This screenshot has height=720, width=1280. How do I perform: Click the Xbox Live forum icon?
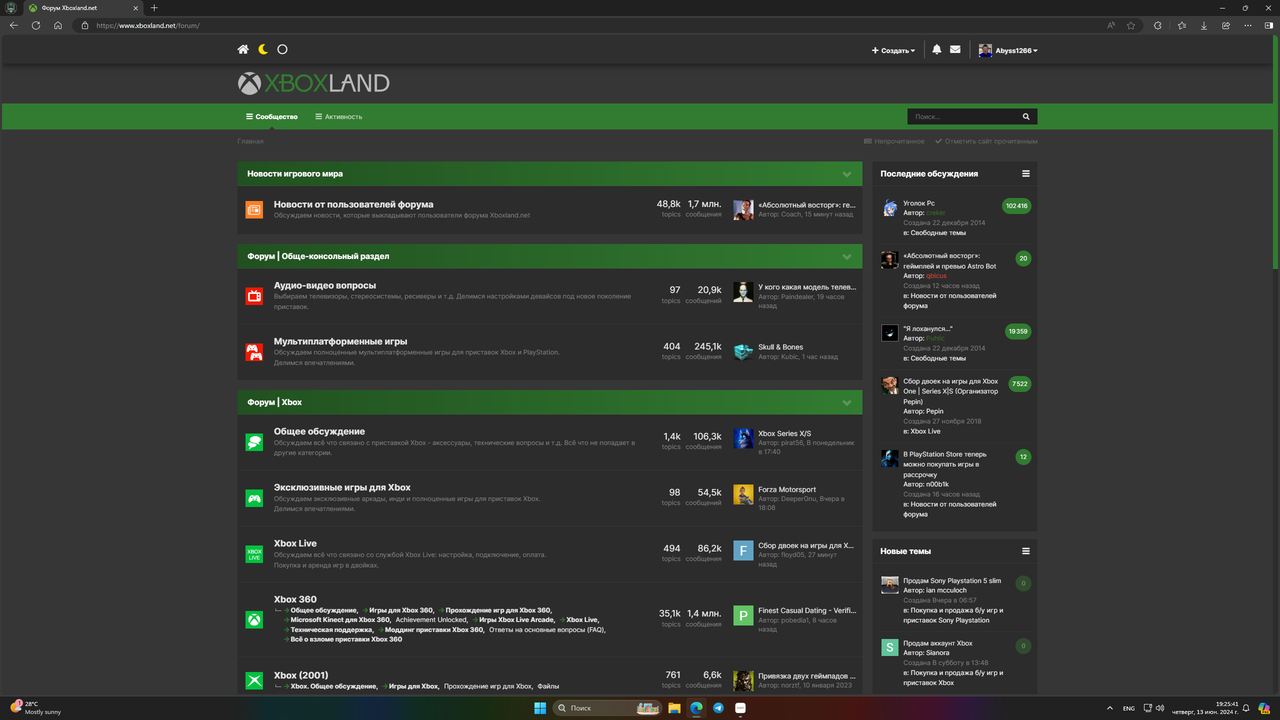[254, 554]
